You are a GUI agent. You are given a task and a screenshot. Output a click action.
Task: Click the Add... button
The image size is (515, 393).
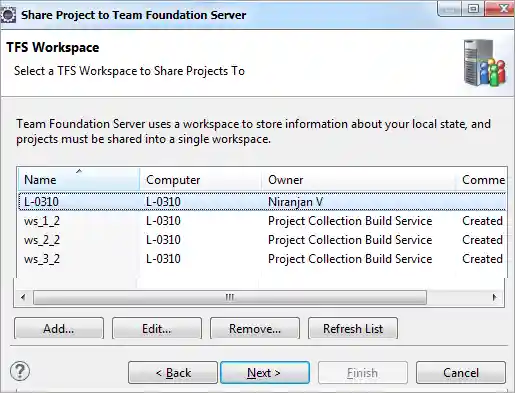coord(59,329)
